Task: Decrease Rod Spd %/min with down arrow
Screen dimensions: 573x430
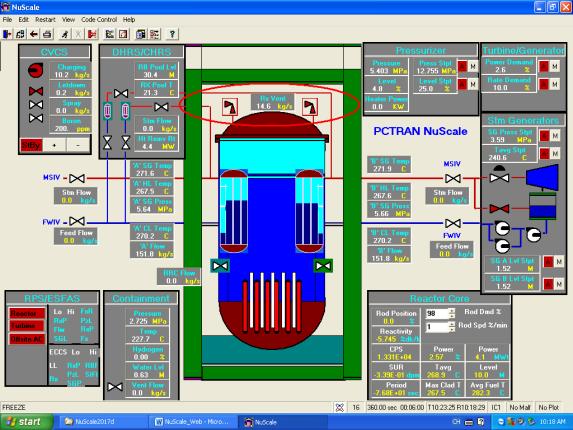Action: tap(452, 329)
